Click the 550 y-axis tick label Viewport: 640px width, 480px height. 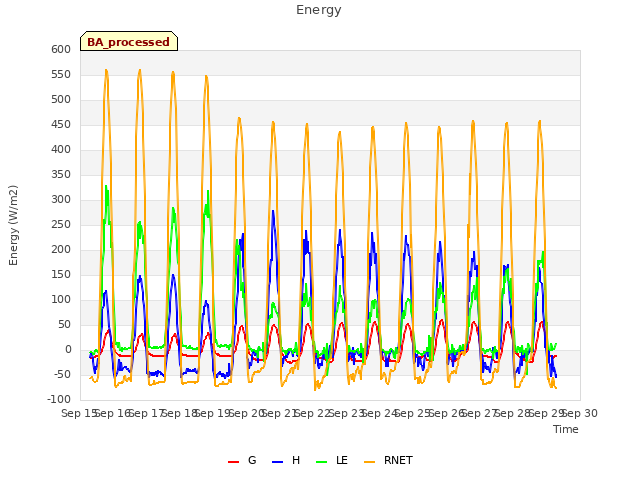[61, 75]
